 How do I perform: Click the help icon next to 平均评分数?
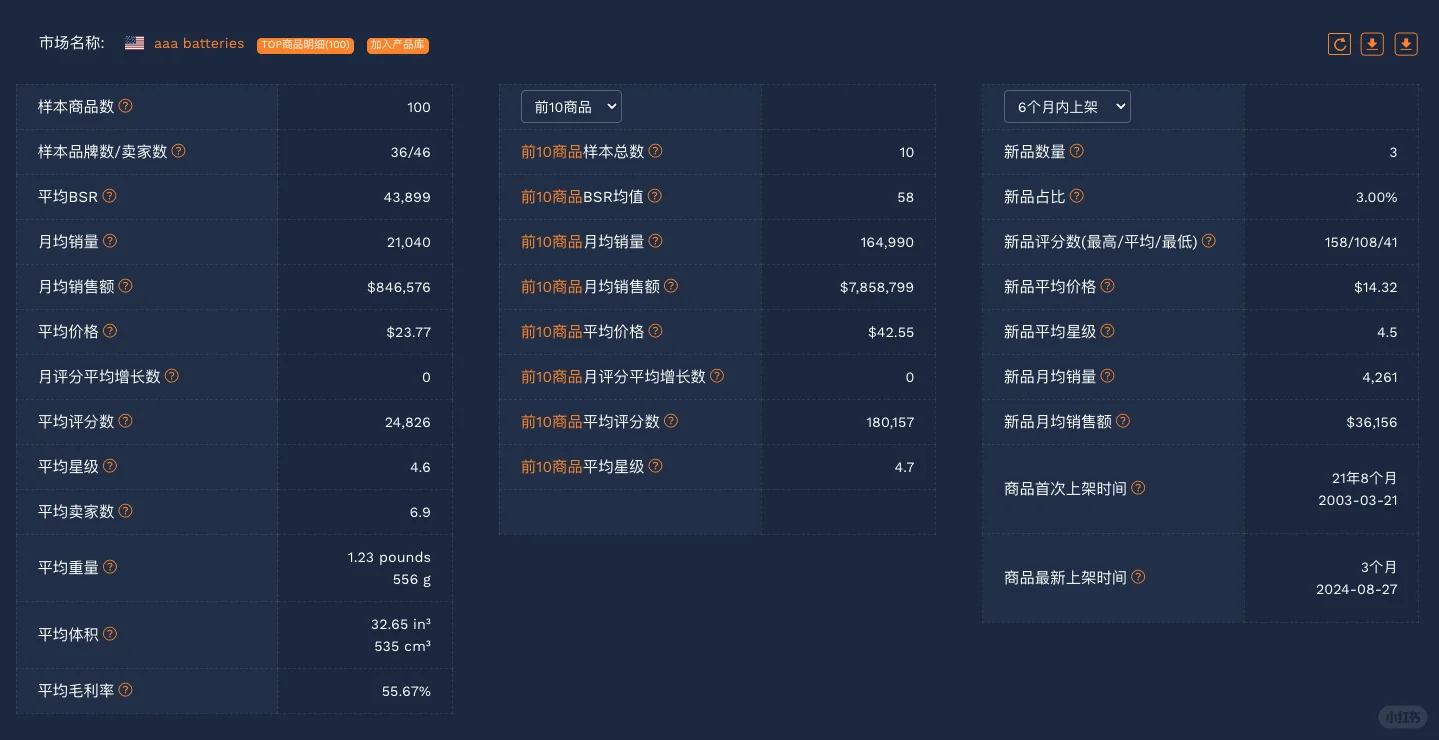coord(126,421)
